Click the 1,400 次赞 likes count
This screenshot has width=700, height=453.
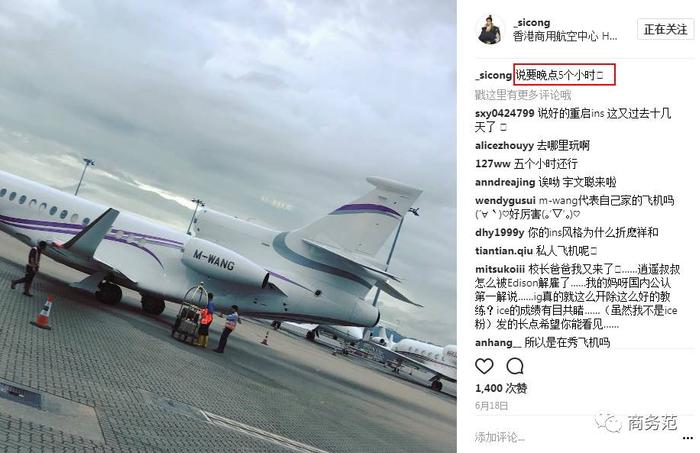tap(501, 388)
